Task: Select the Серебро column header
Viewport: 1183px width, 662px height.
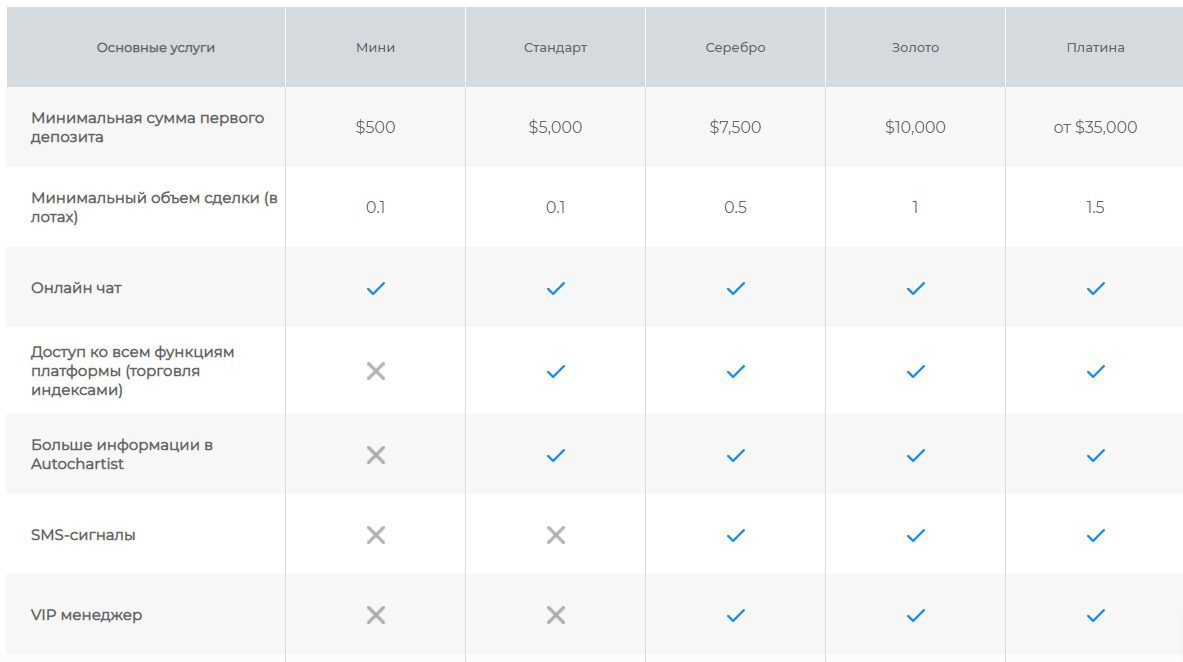Action: pos(735,48)
